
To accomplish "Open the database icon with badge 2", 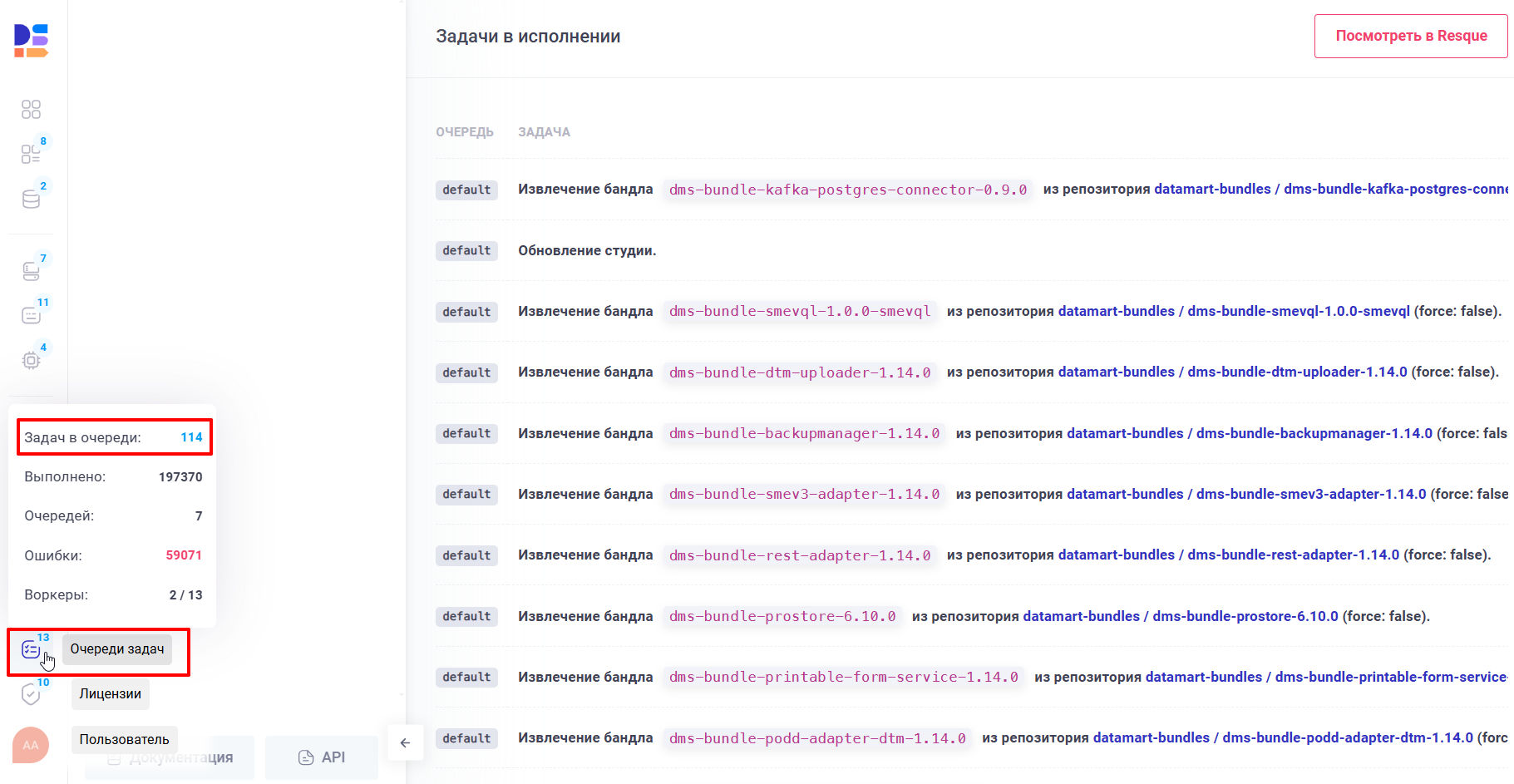I will coord(31,199).
